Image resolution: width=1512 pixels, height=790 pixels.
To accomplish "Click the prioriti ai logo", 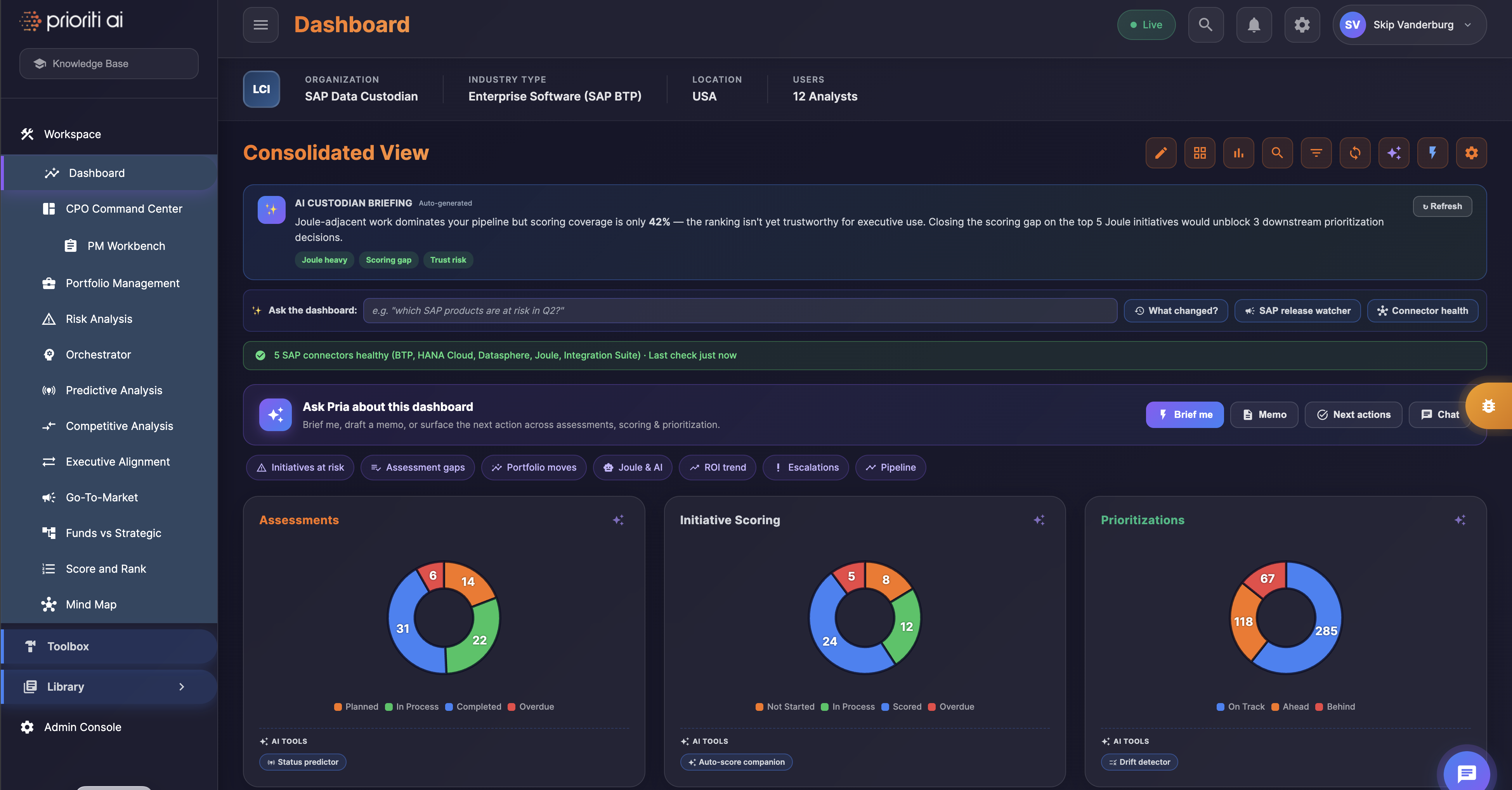I will tap(72, 21).
